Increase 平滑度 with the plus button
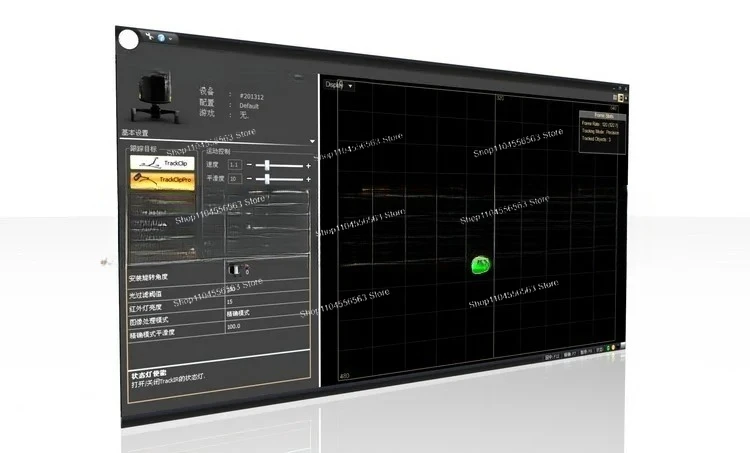 coord(309,179)
